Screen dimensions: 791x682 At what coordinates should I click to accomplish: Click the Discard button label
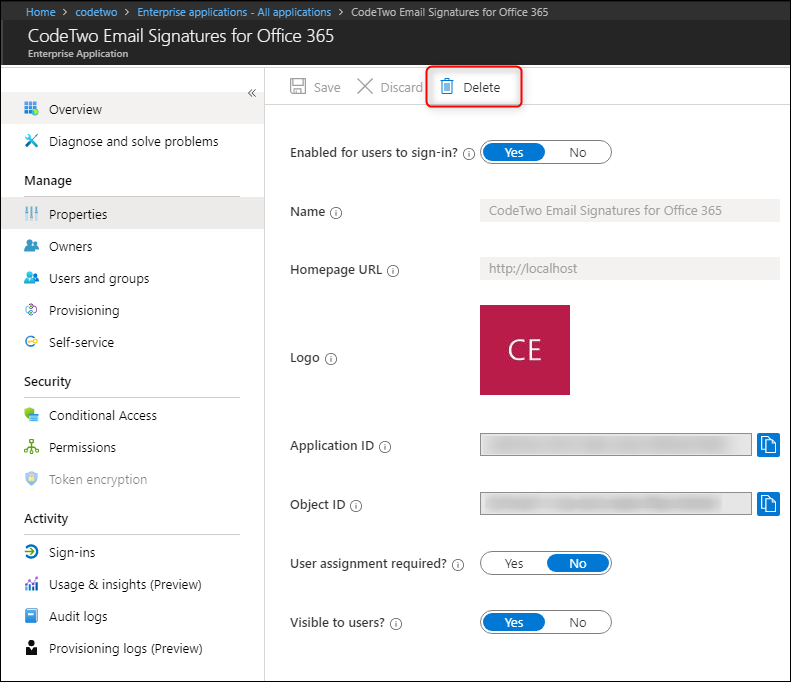(402, 87)
